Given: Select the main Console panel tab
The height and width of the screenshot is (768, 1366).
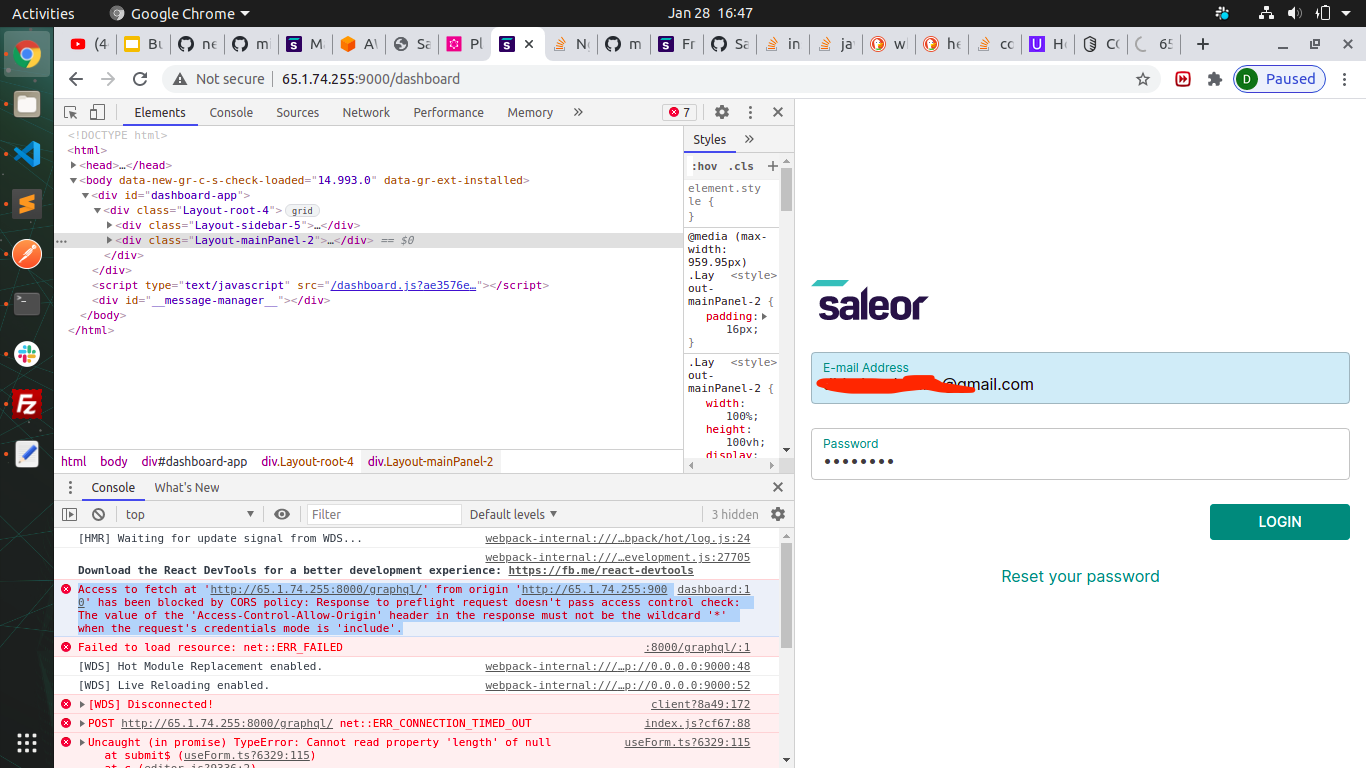Looking at the screenshot, I should (231, 112).
